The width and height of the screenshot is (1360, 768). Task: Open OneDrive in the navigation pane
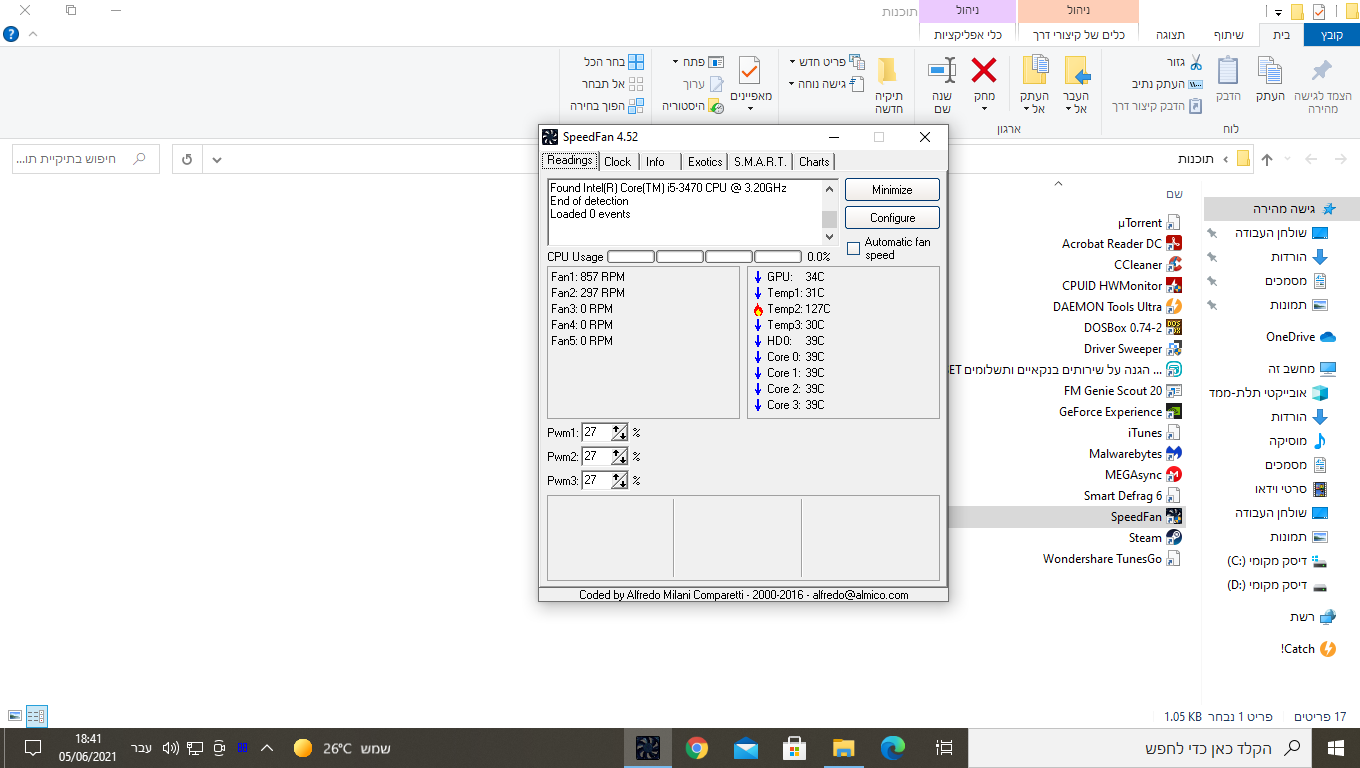point(1300,337)
